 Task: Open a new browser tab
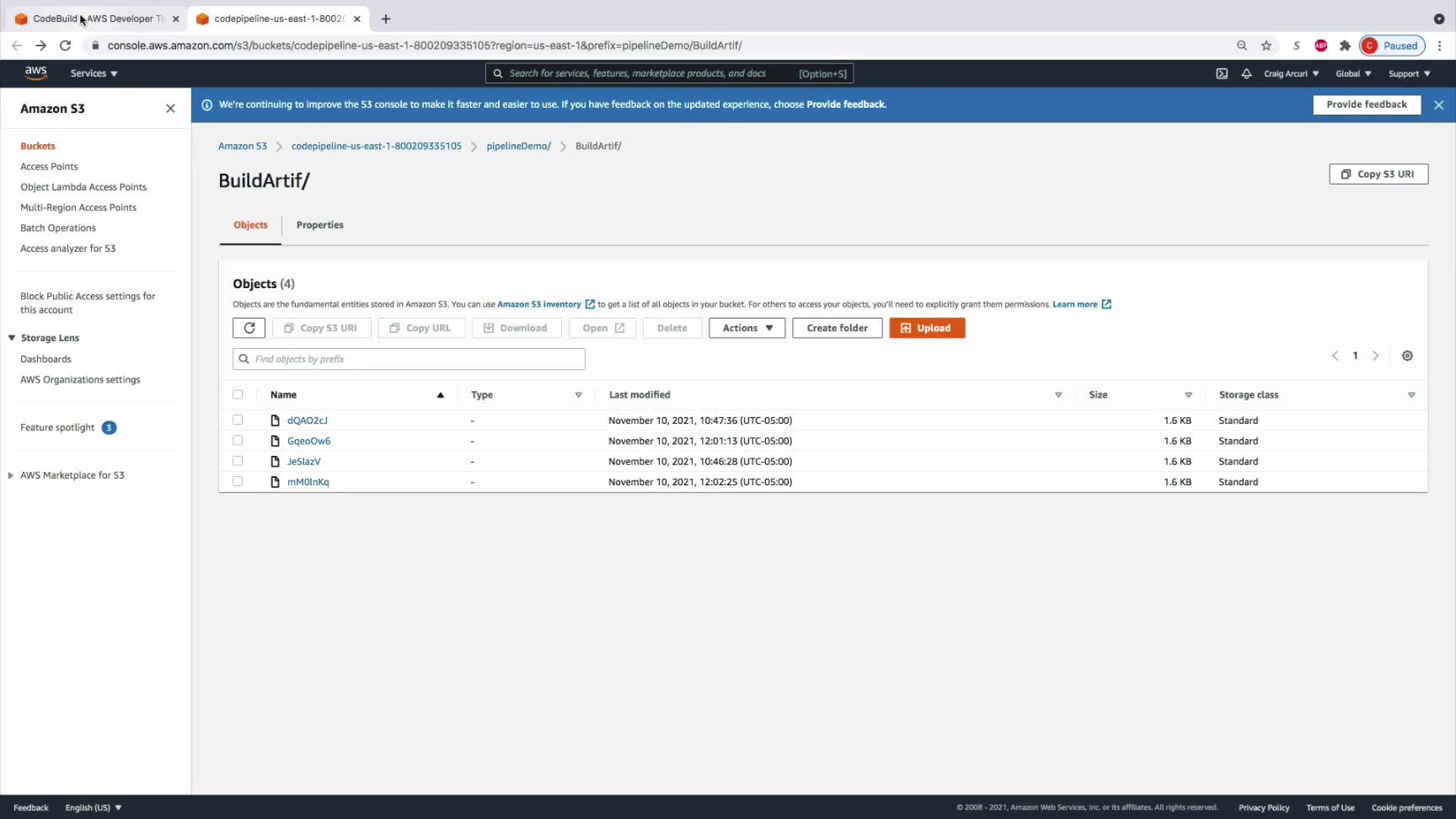386,19
